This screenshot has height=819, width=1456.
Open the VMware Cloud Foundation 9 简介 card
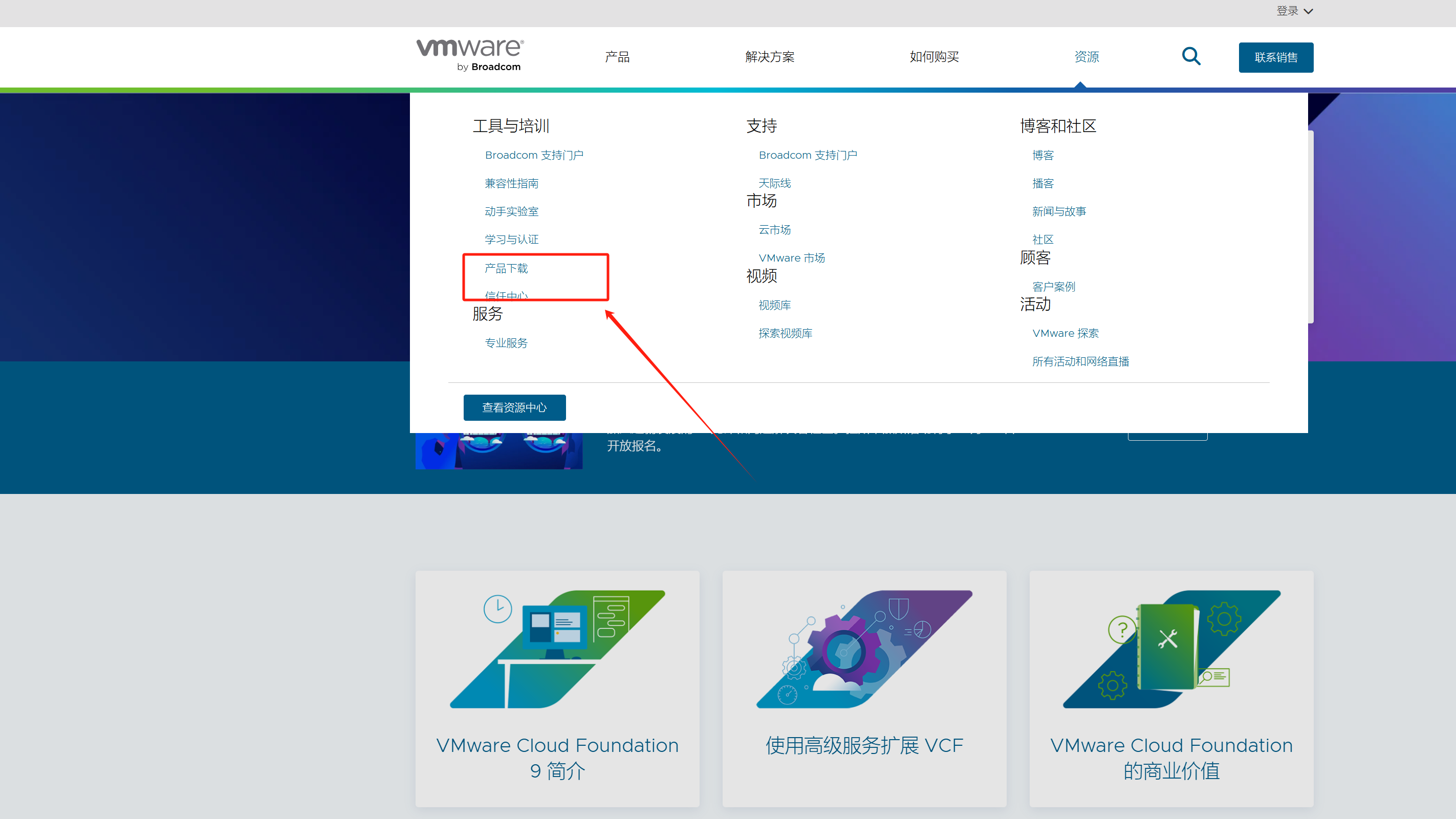[x=557, y=688]
